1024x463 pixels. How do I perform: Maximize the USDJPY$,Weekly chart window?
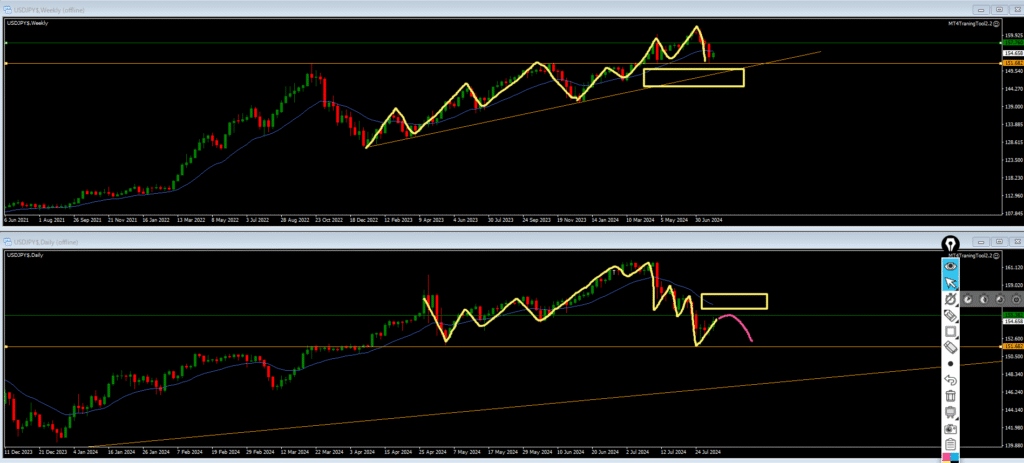pos(998,9)
